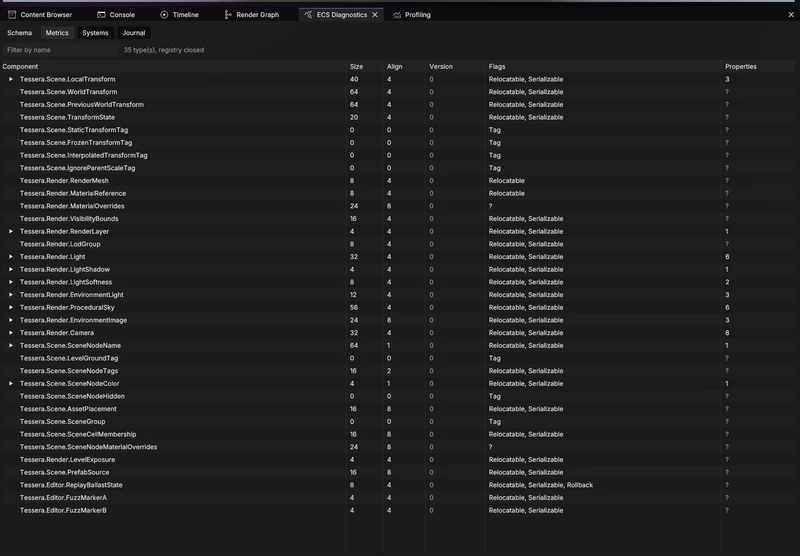
Task: Expand Tessera.Render.LightShadow row
Action: click(11, 269)
